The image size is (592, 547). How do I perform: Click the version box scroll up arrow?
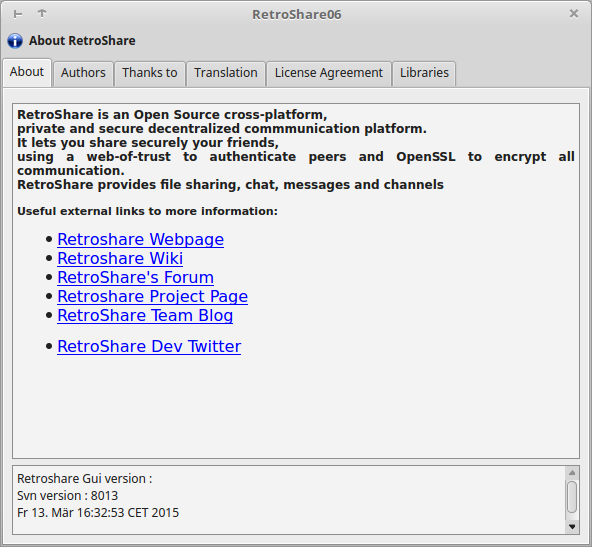pos(572,473)
